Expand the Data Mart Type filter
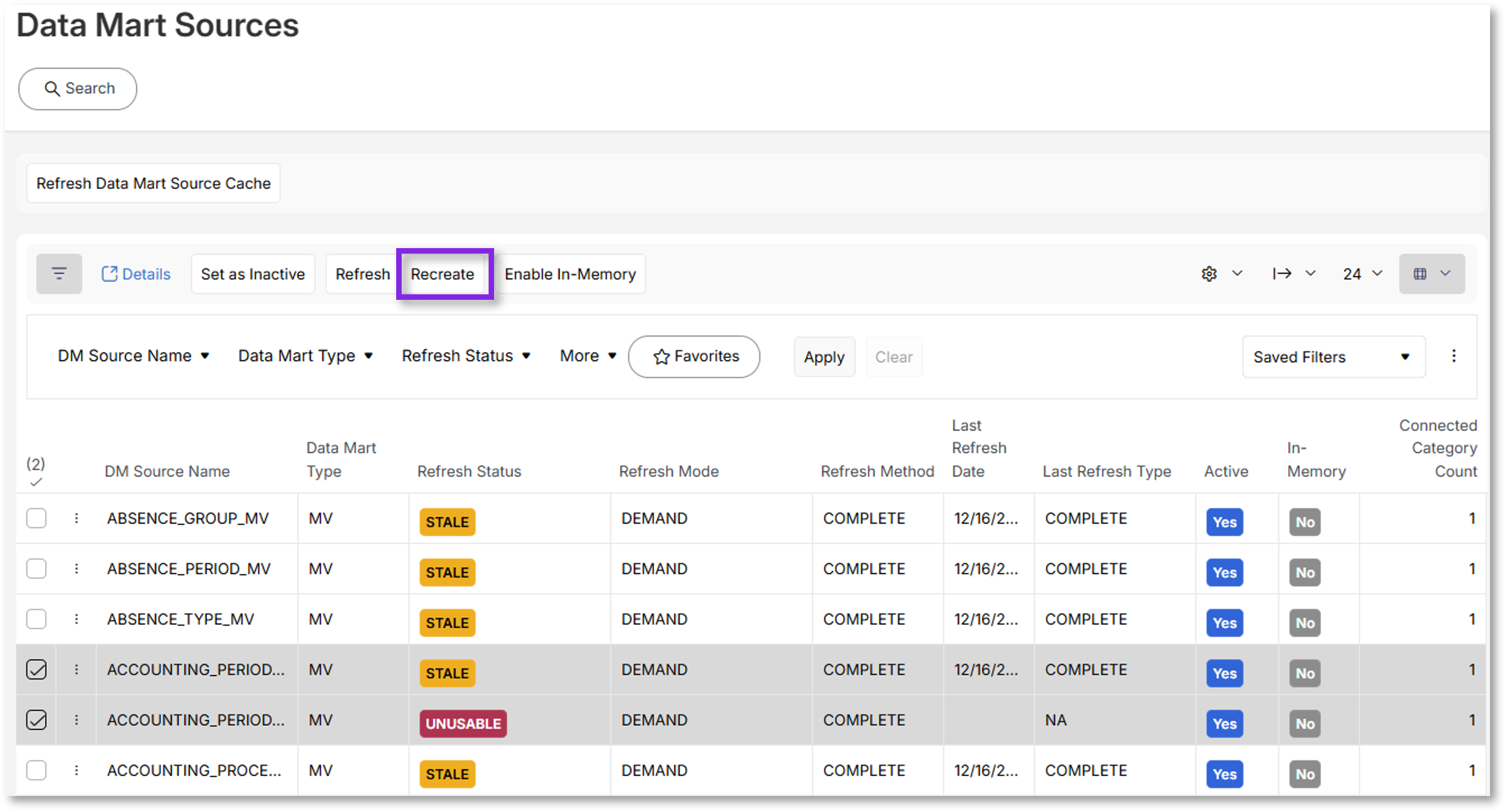The image size is (1506, 812). (x=305, y=355)
